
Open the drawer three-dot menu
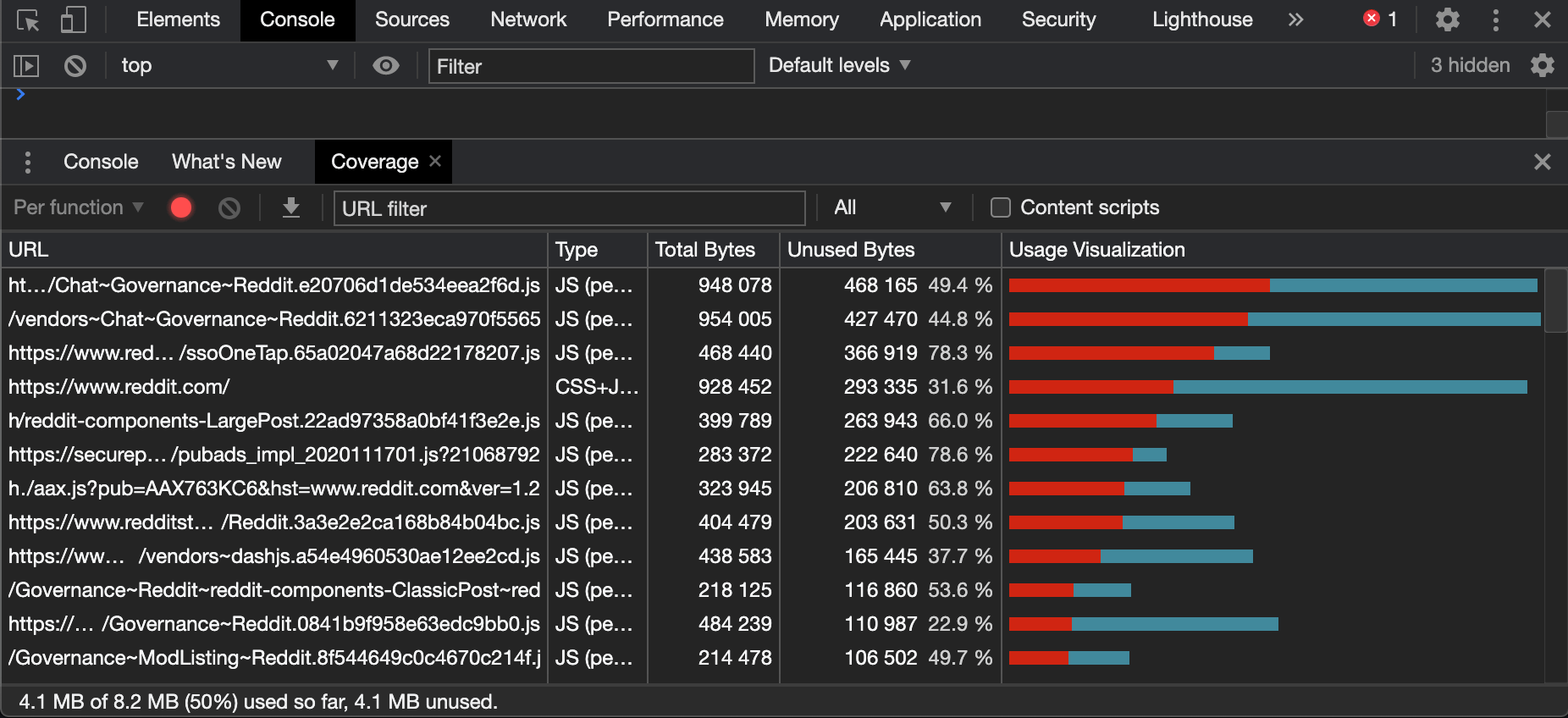(x=28, y=162)
